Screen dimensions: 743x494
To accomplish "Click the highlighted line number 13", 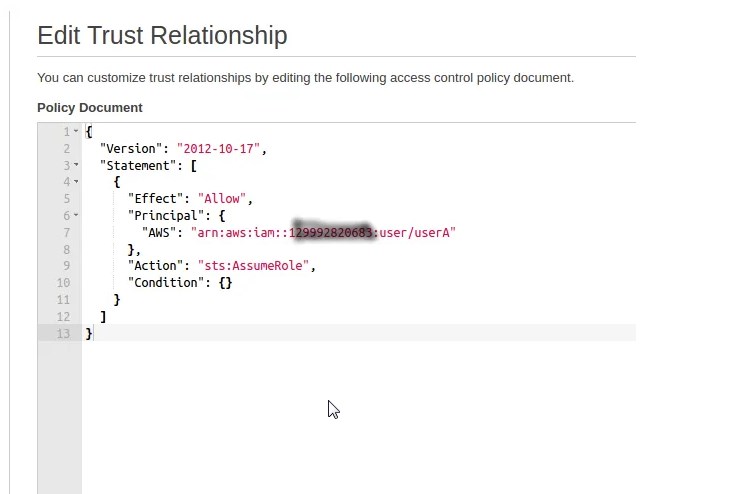I will (63, 333).
